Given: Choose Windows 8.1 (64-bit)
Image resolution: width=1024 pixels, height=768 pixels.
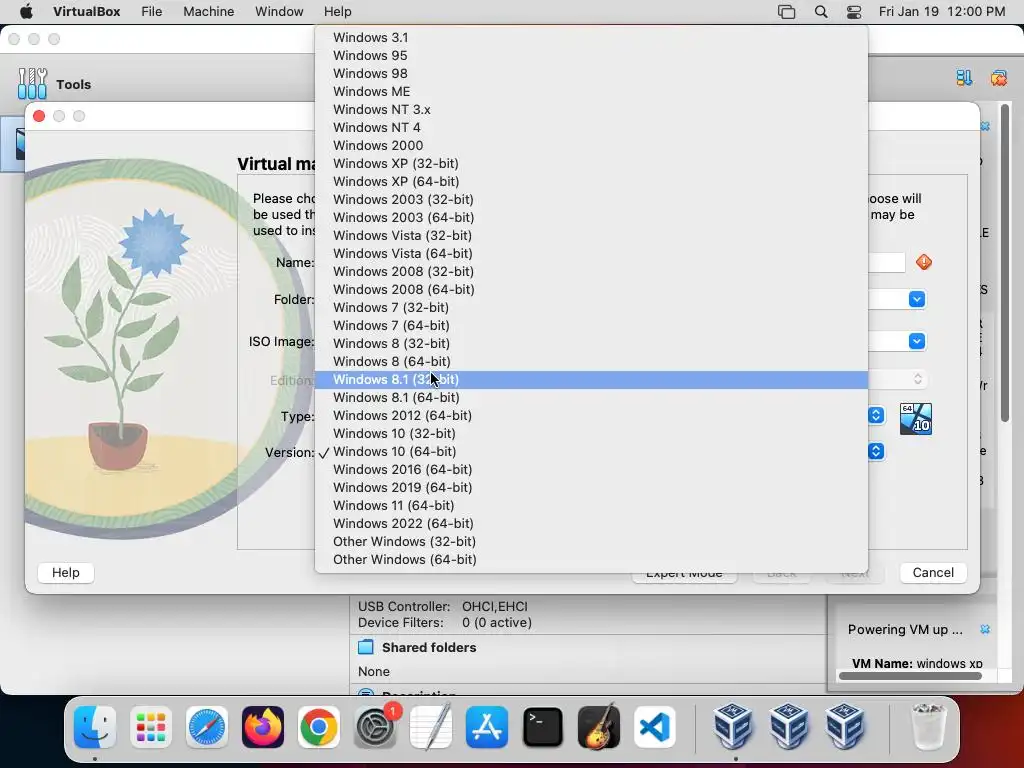Looking at the screenshot, I should (x=591, y=397).
